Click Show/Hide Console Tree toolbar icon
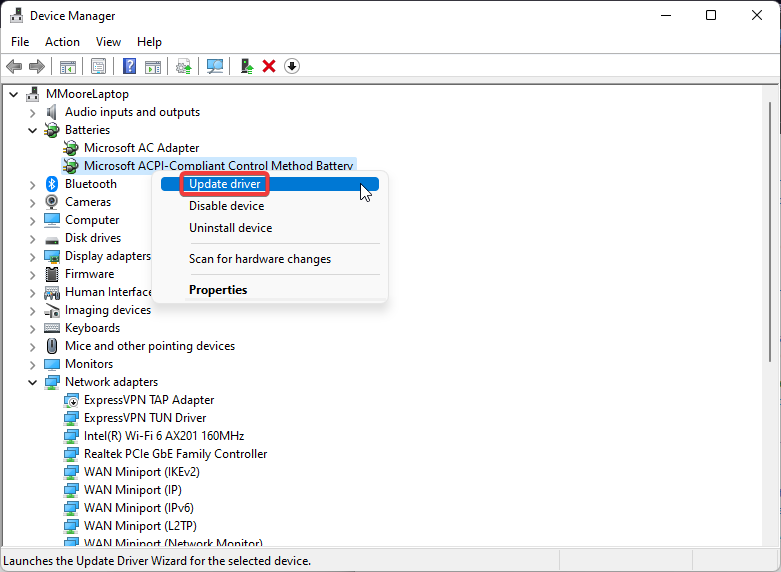The width and height of the screenshot is (781, 572). coord(68,66)
